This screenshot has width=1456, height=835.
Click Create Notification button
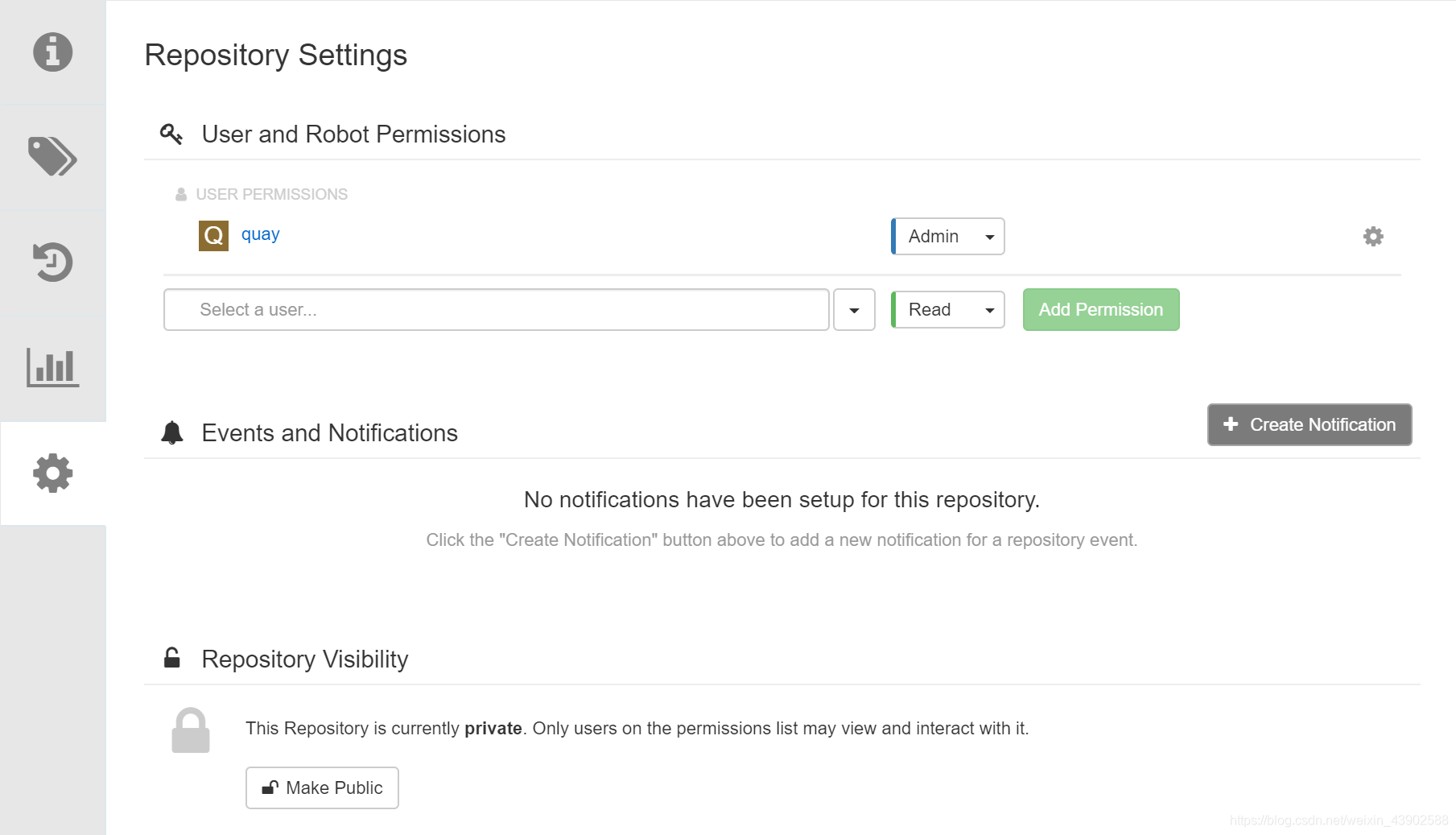tap(1309, 424)
